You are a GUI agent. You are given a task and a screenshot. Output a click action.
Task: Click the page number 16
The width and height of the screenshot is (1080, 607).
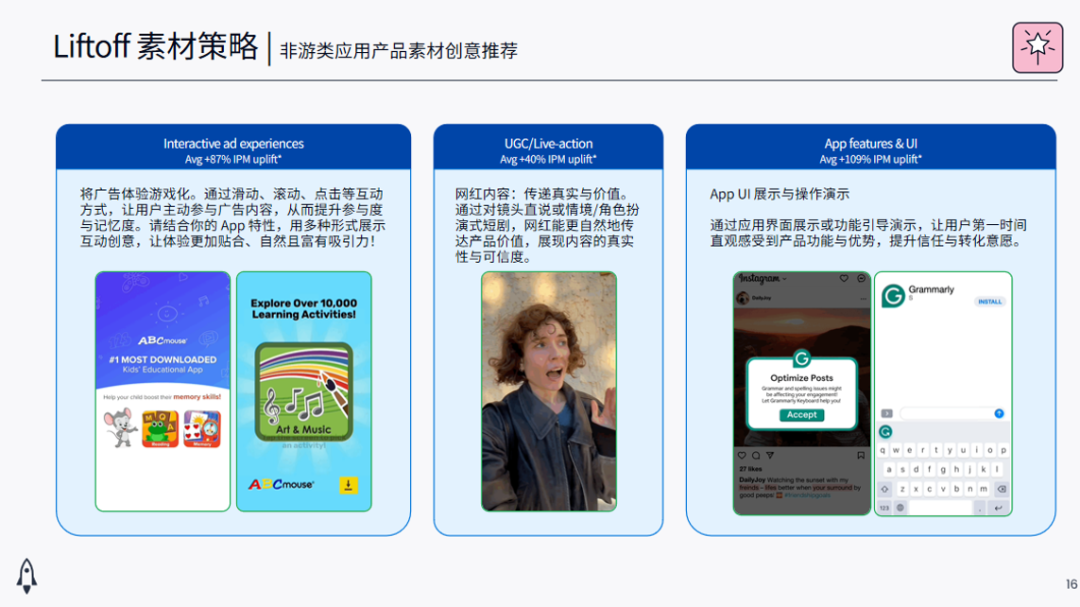point(1071,584)
